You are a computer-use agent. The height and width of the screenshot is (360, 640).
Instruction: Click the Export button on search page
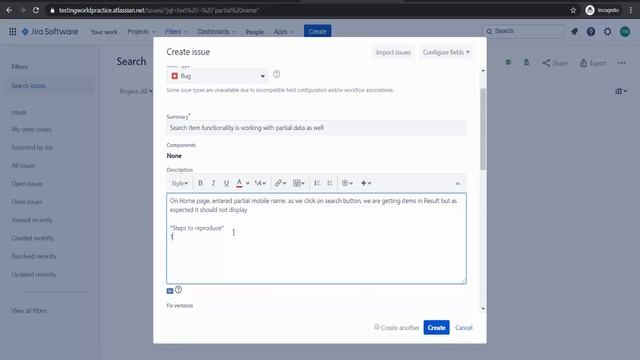[x=593, y=63]
